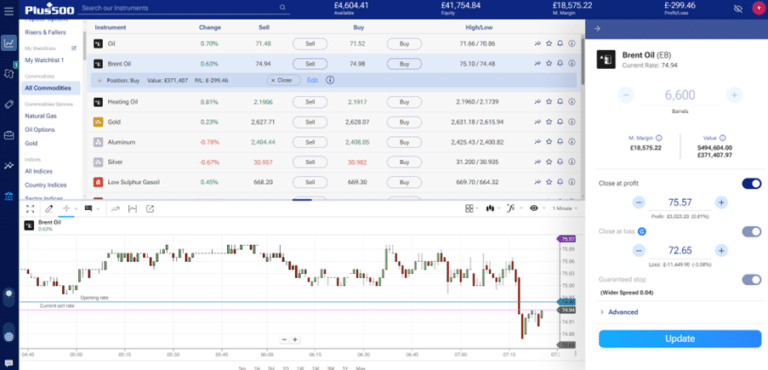Toggle Guaranteed stop switch
Screen dimensions: 768x370
pos(752,279)
